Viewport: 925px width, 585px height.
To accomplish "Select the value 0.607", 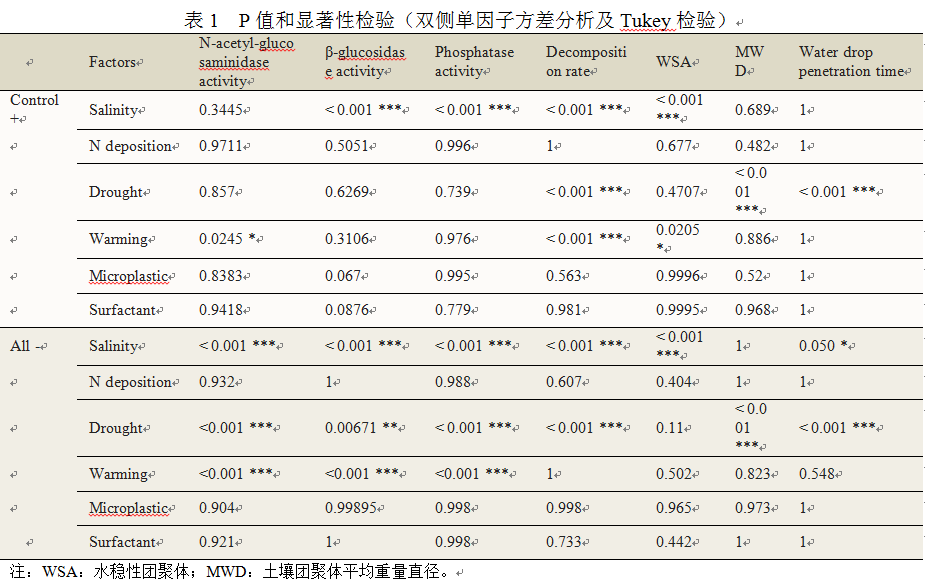I will 564,383.
